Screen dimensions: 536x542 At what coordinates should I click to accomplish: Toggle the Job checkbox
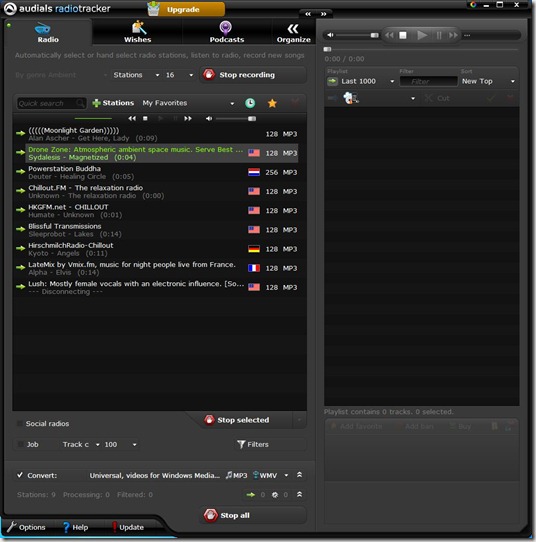21,444
